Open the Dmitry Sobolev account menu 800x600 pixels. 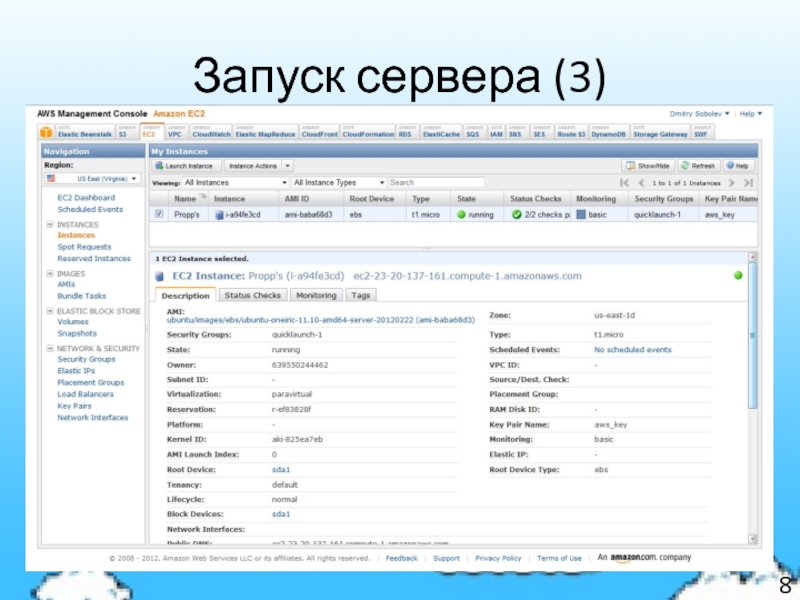coord(699,114)
